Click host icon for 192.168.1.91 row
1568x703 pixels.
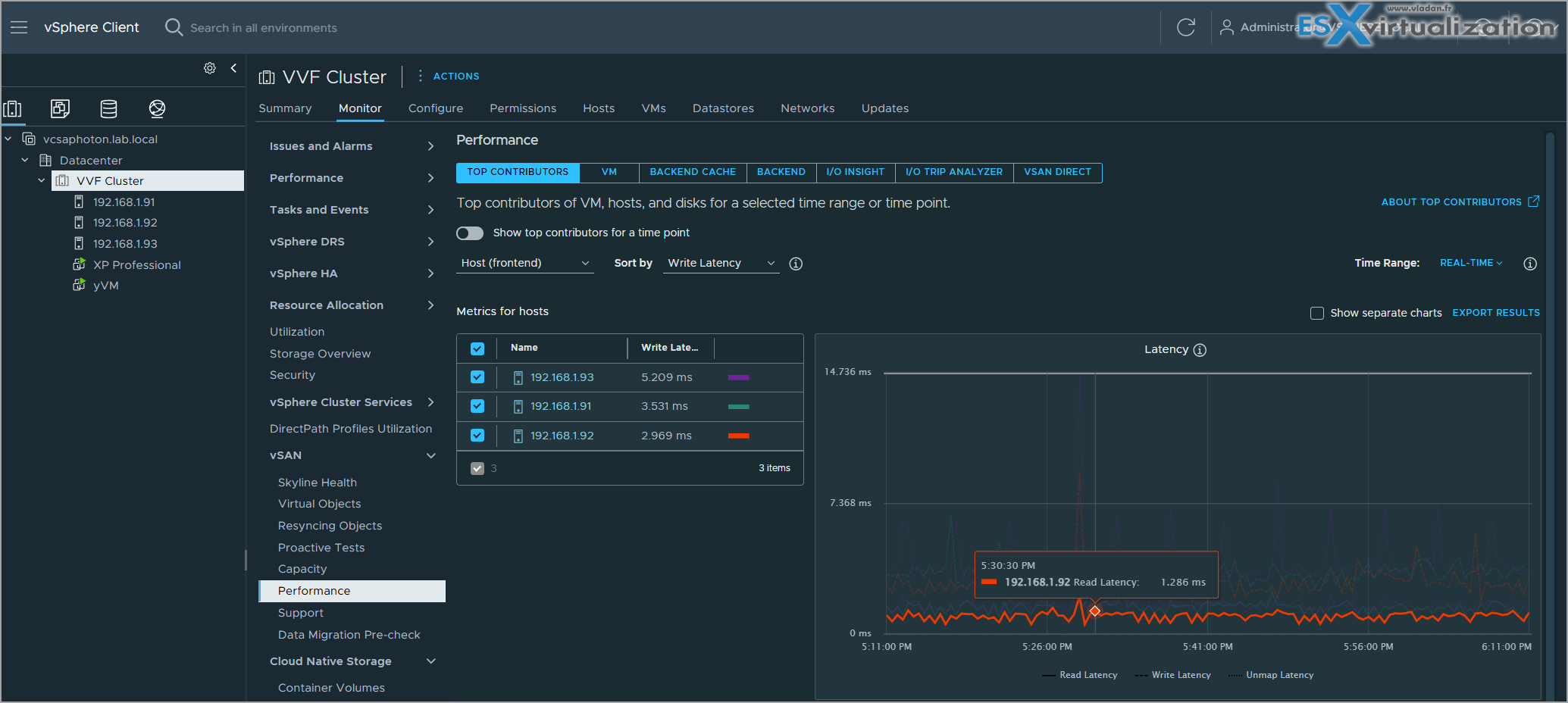click(518, 407)
